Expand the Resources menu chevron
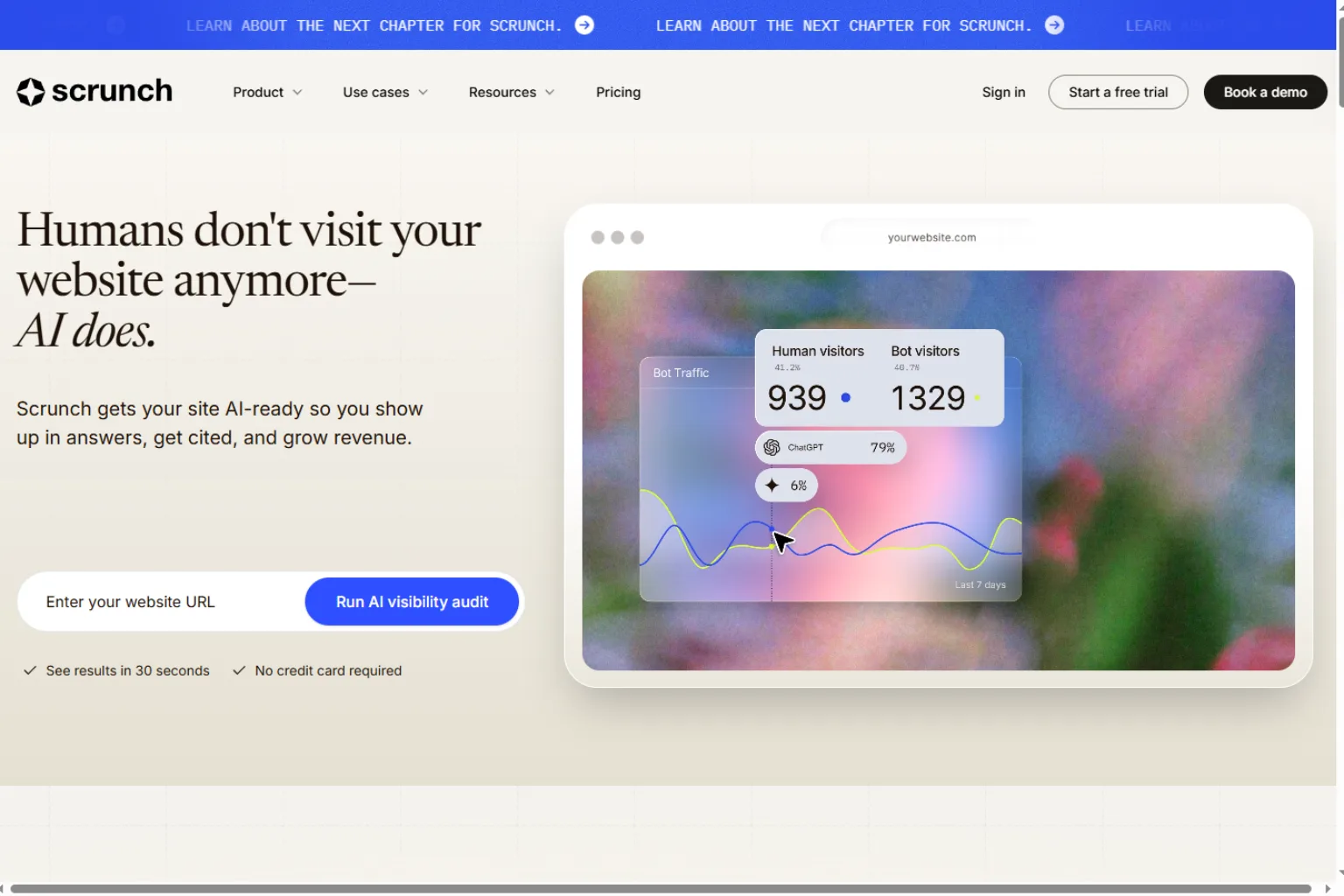Viewport: 1344px width, 896px height. 549,92
